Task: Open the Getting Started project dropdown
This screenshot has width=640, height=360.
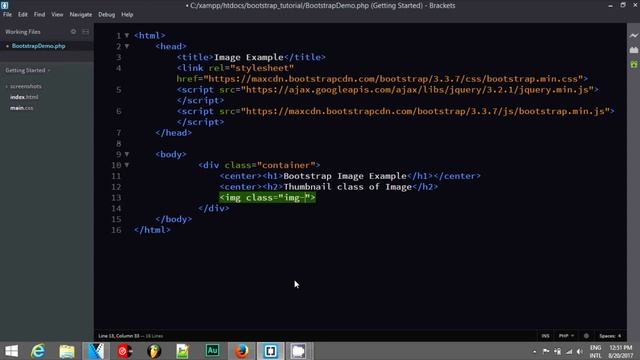Action: pyautogui.click(x=28, y=70)
